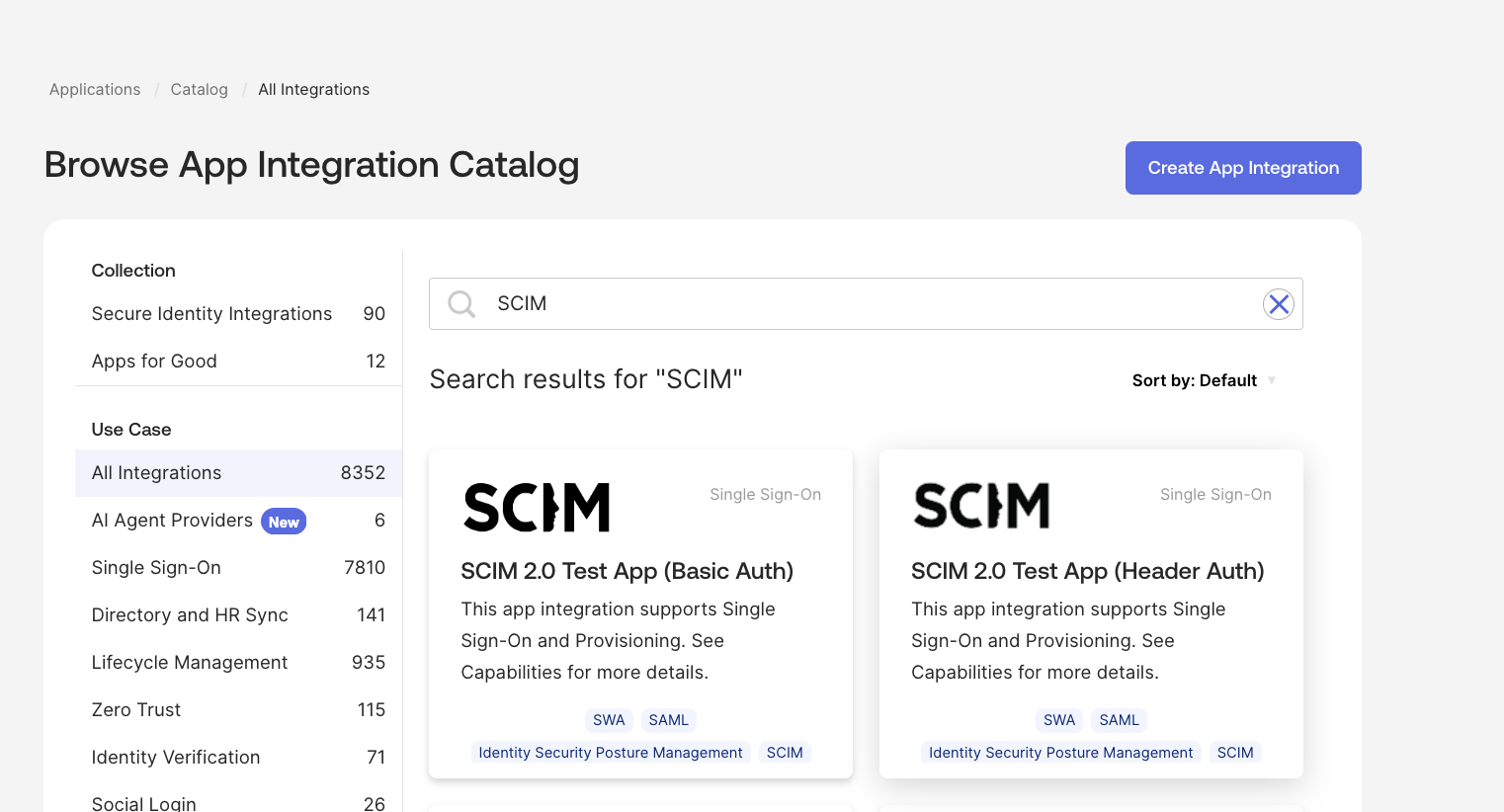Screen dimensions: 1504x812
Task: Click Header Auth card description text
Action: pyautogui.click(x=1069, y=641)
